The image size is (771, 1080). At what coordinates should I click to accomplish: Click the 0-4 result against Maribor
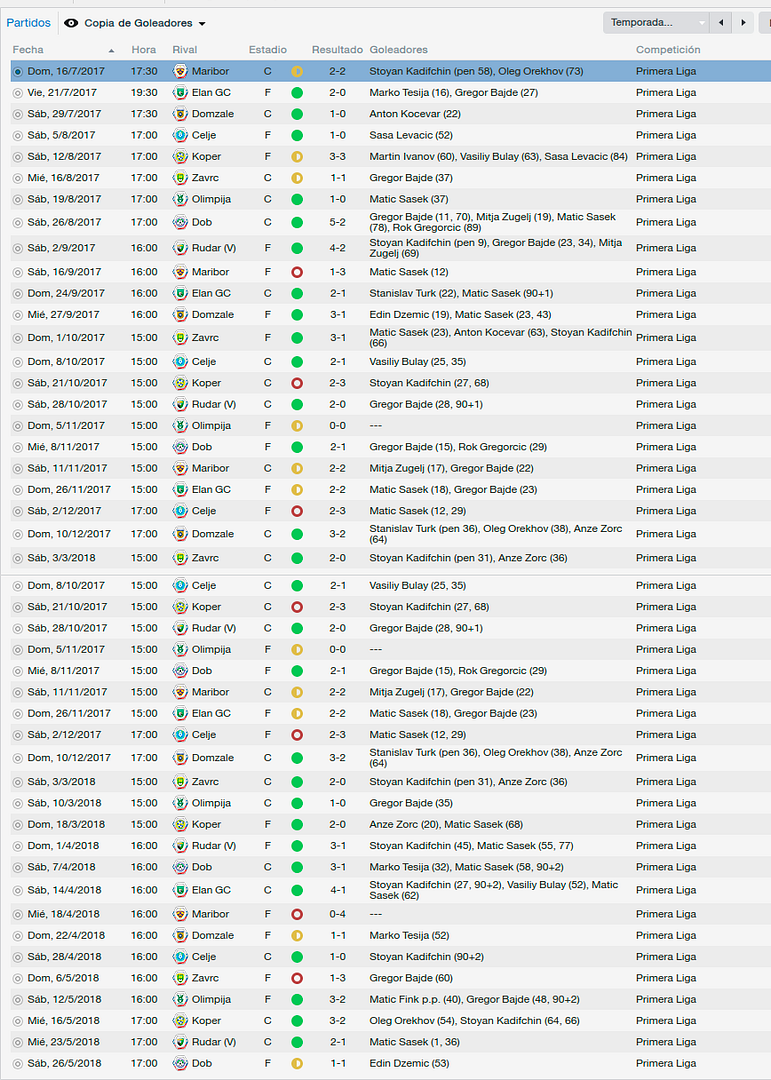[338, 914]
